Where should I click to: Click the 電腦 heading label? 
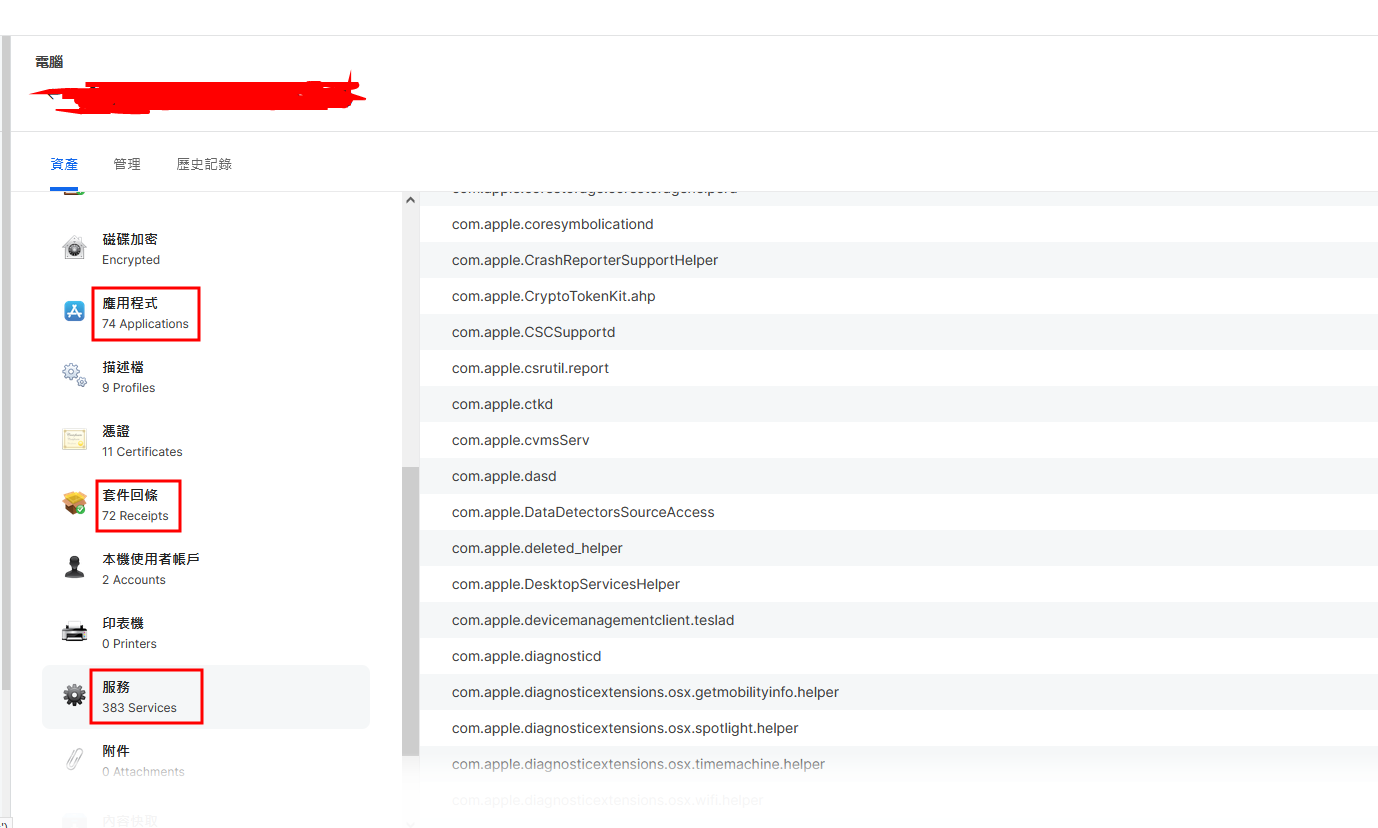pos(49,62)
